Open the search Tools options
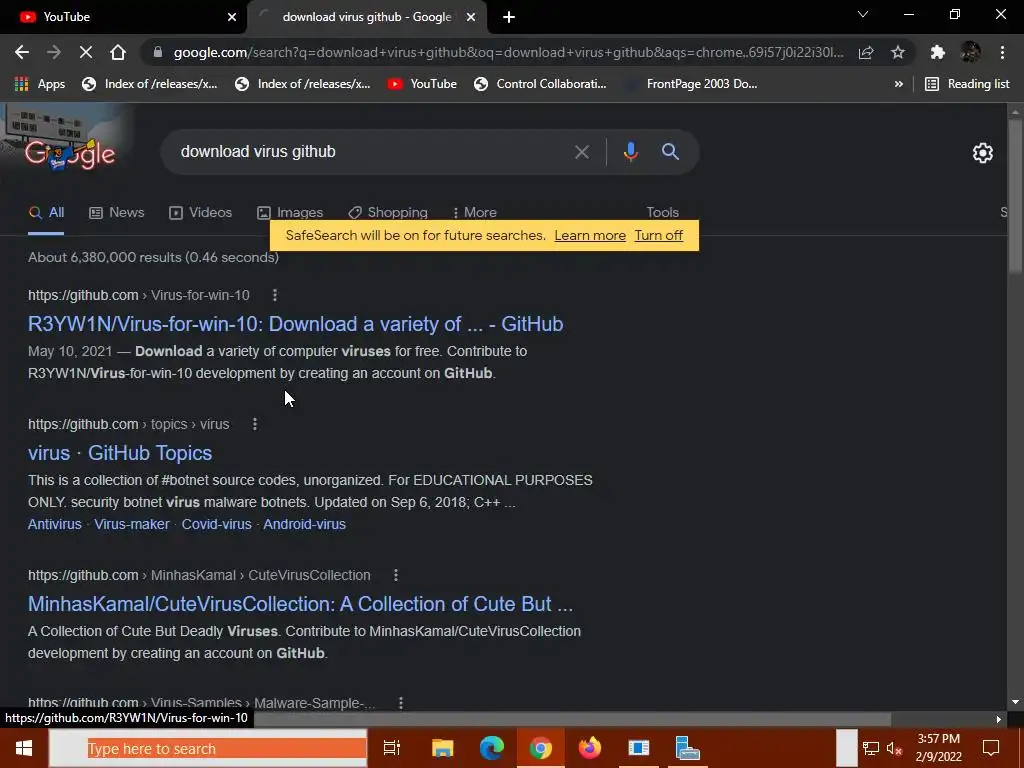The height and width of the screenshot is (768, 1024). point(662,212)
